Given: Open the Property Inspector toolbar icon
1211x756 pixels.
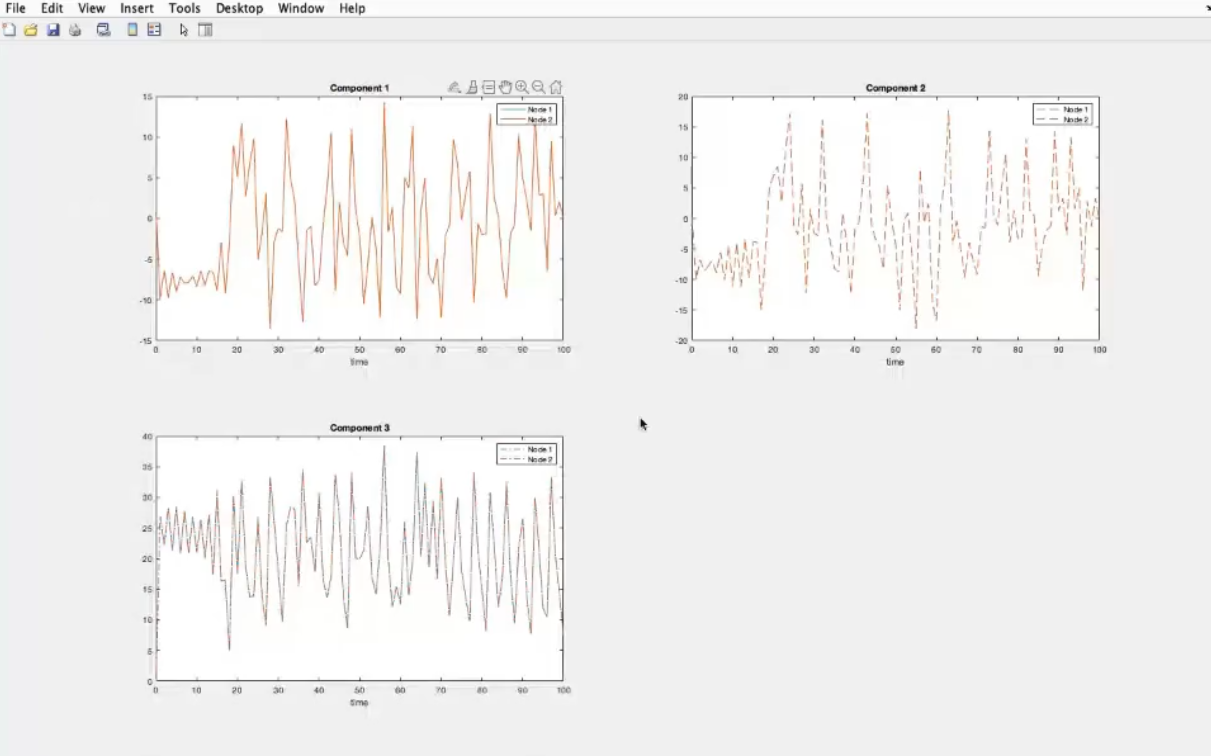Looking at the screenshot, I should (x=206, y=30).
